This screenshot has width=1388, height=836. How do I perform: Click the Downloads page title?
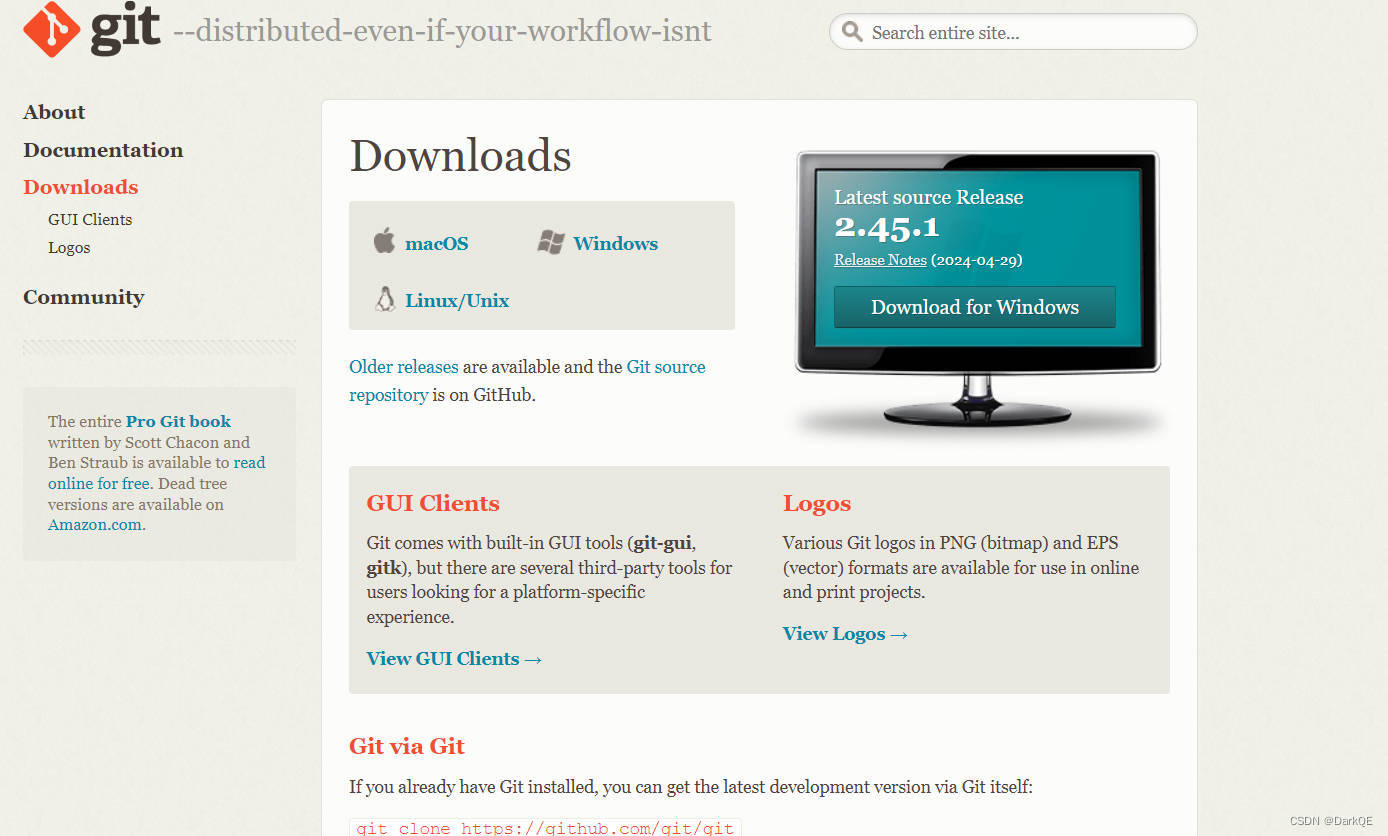(460, 156)
